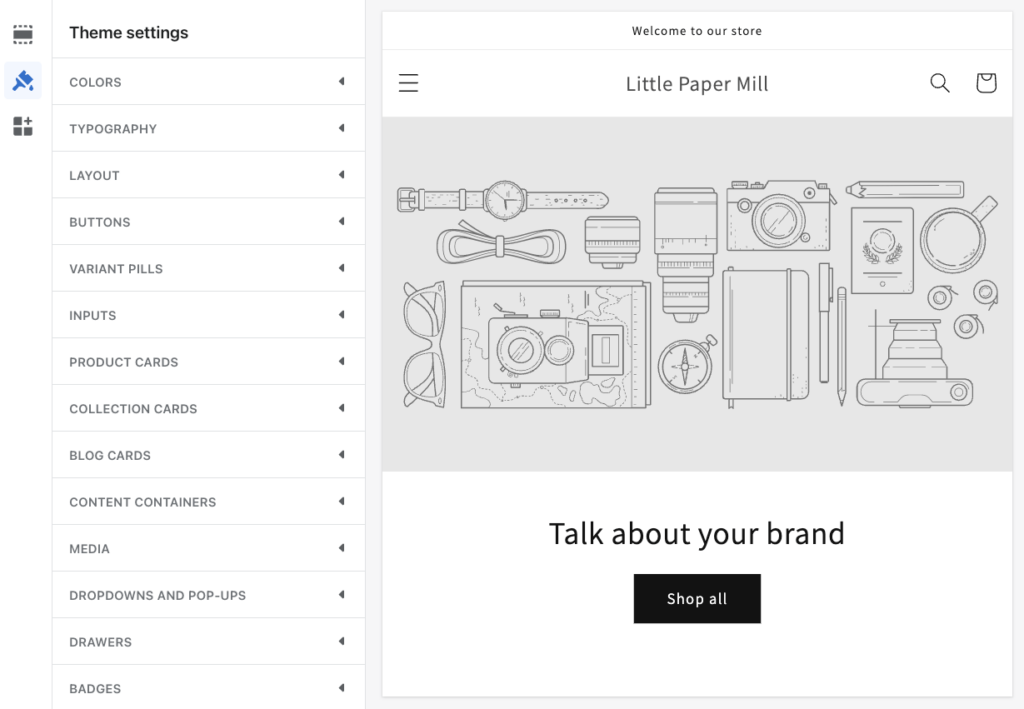Click the Talk about your brand heading
1024x709 pixels.
[697, 534]
